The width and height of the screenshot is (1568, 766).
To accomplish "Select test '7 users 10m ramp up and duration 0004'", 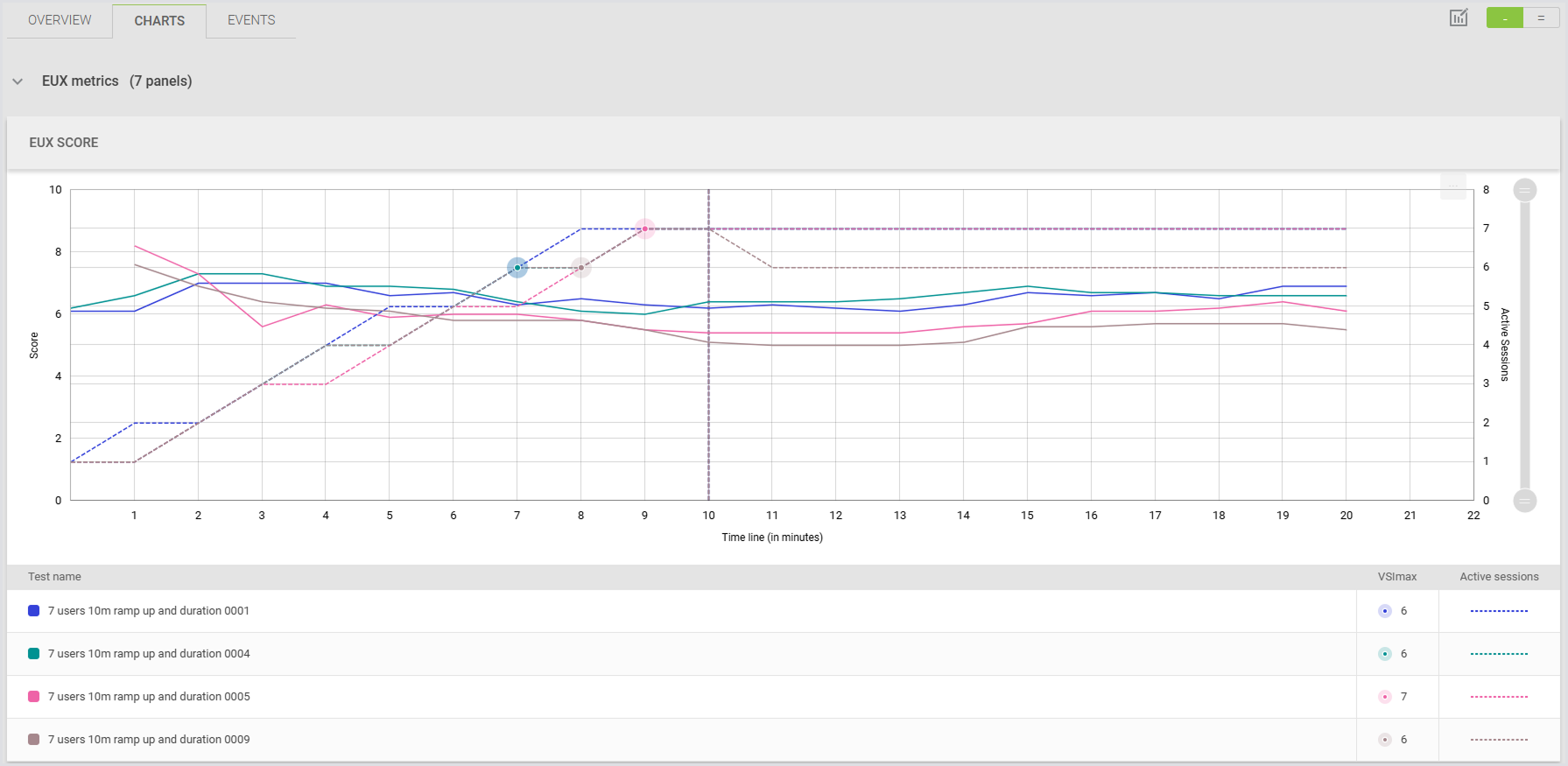I will click(149, 654).
